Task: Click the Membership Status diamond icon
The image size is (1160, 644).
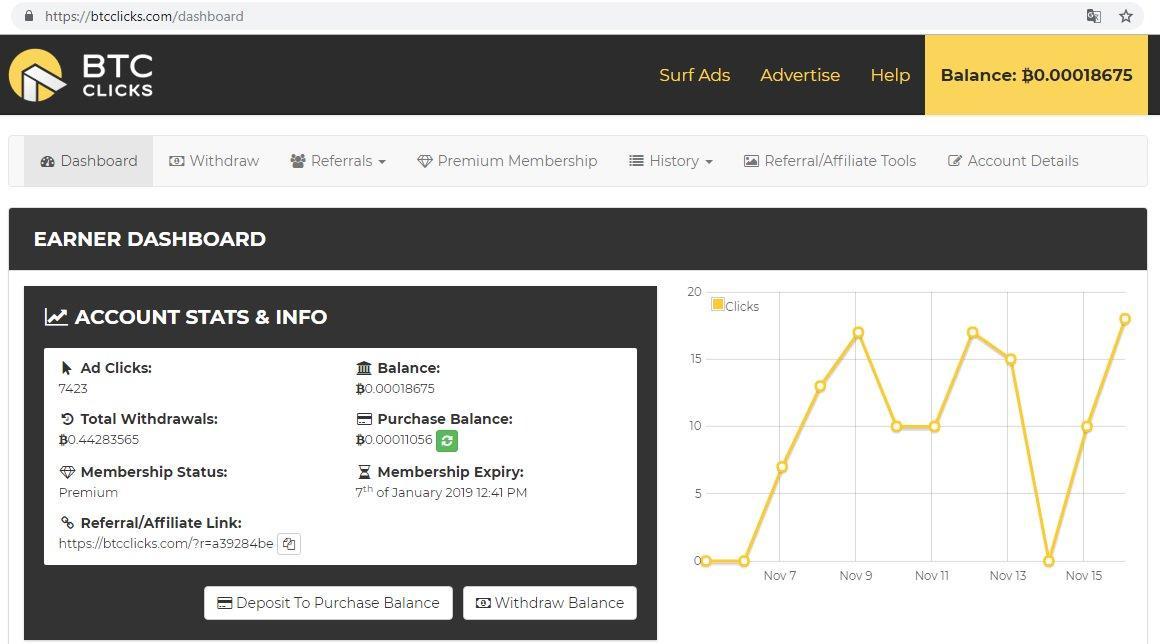Action: tap(67, 472)
